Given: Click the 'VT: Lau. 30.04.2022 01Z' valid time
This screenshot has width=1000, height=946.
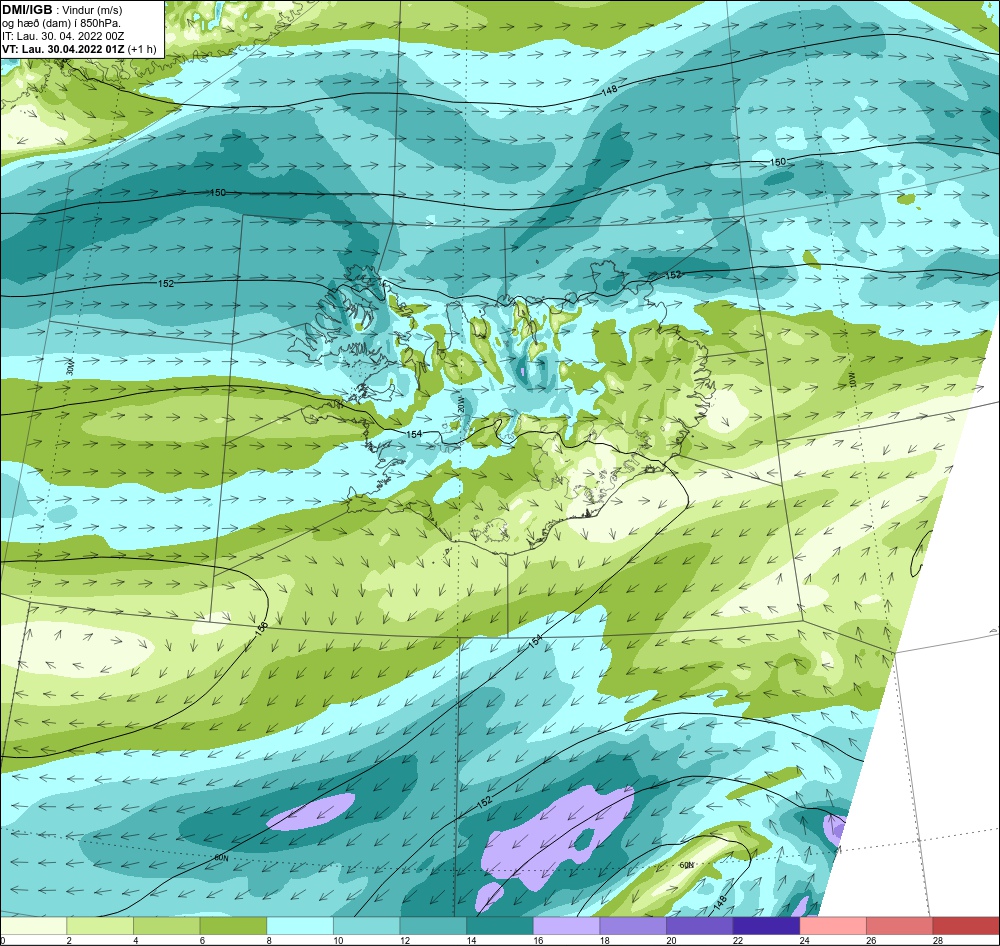Looking at the screenshot, I should 63,49.
